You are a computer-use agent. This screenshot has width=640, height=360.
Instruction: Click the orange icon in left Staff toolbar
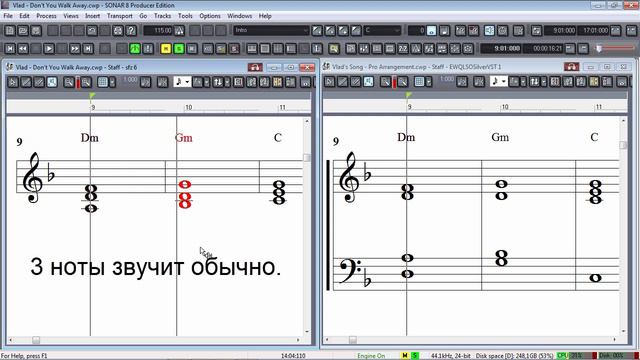278,82
